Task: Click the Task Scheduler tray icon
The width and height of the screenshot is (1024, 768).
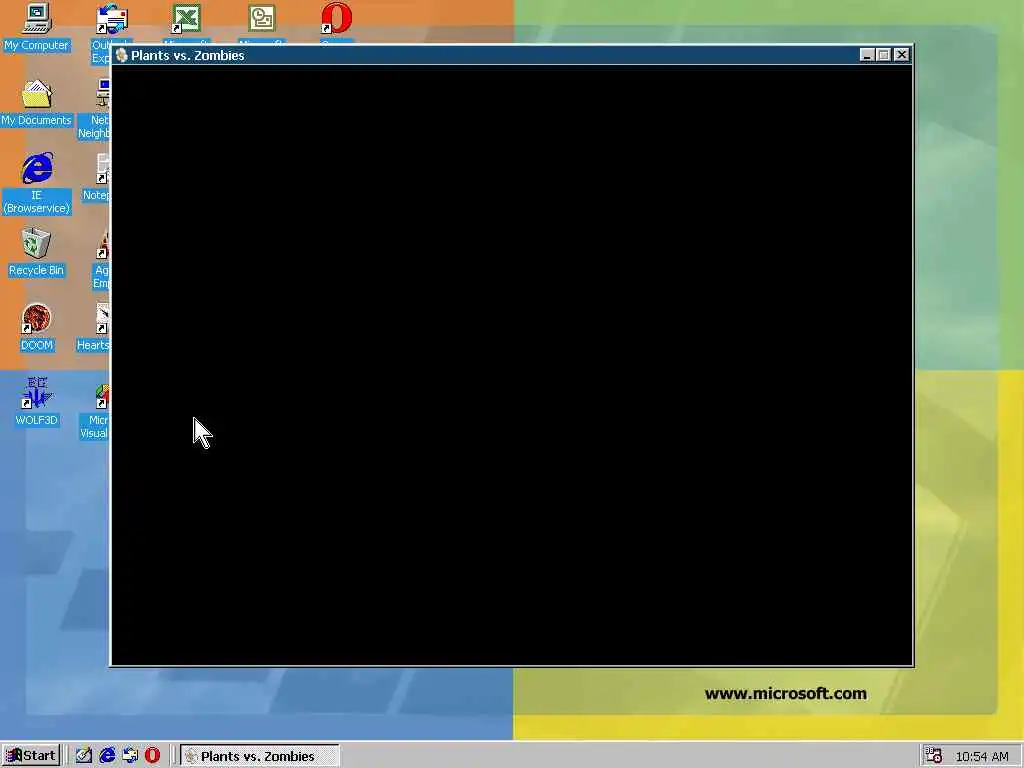Action: pyautogui.click(x=933, y=756)
